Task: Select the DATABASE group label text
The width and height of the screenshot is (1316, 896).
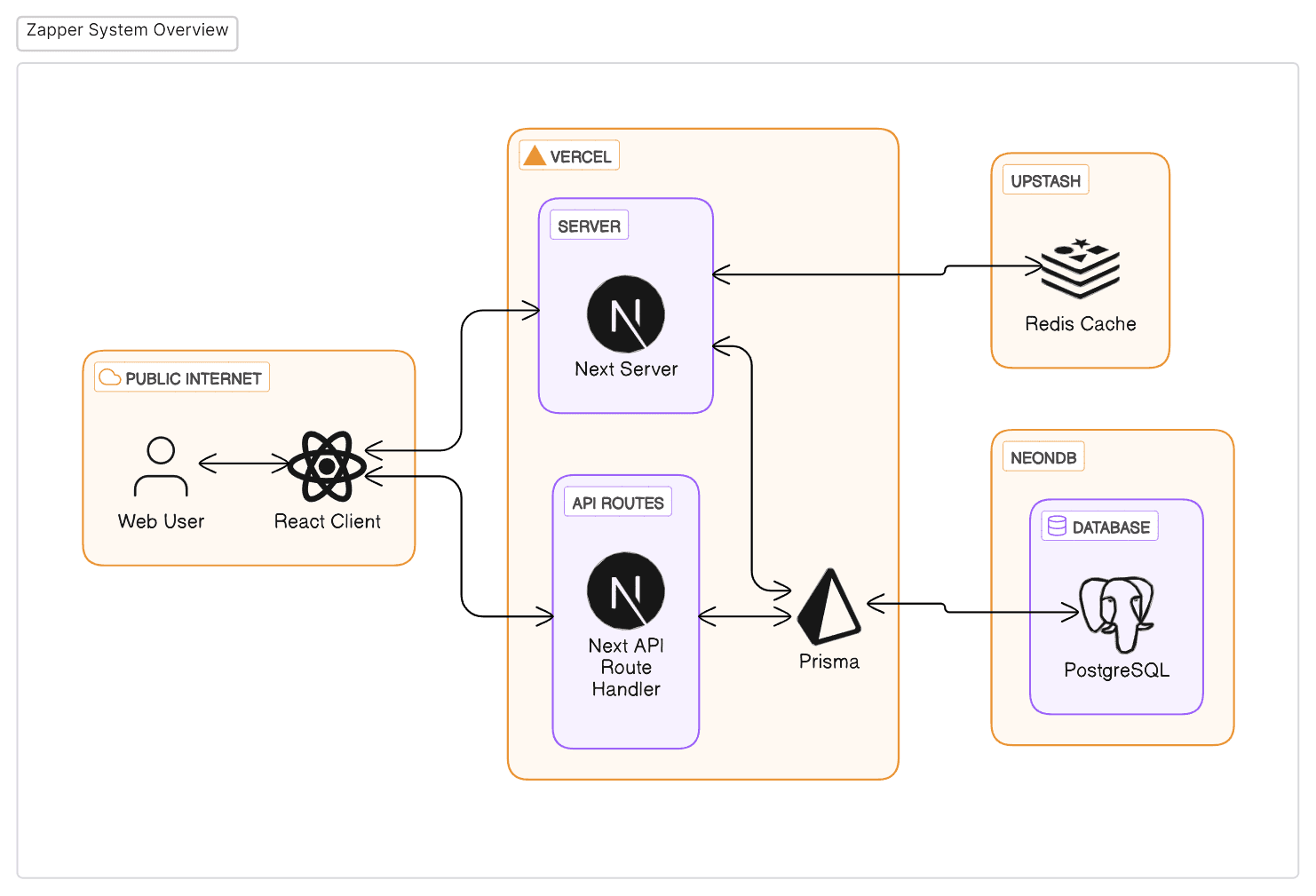Action: pyautogui.click(x=1111, y=527)
